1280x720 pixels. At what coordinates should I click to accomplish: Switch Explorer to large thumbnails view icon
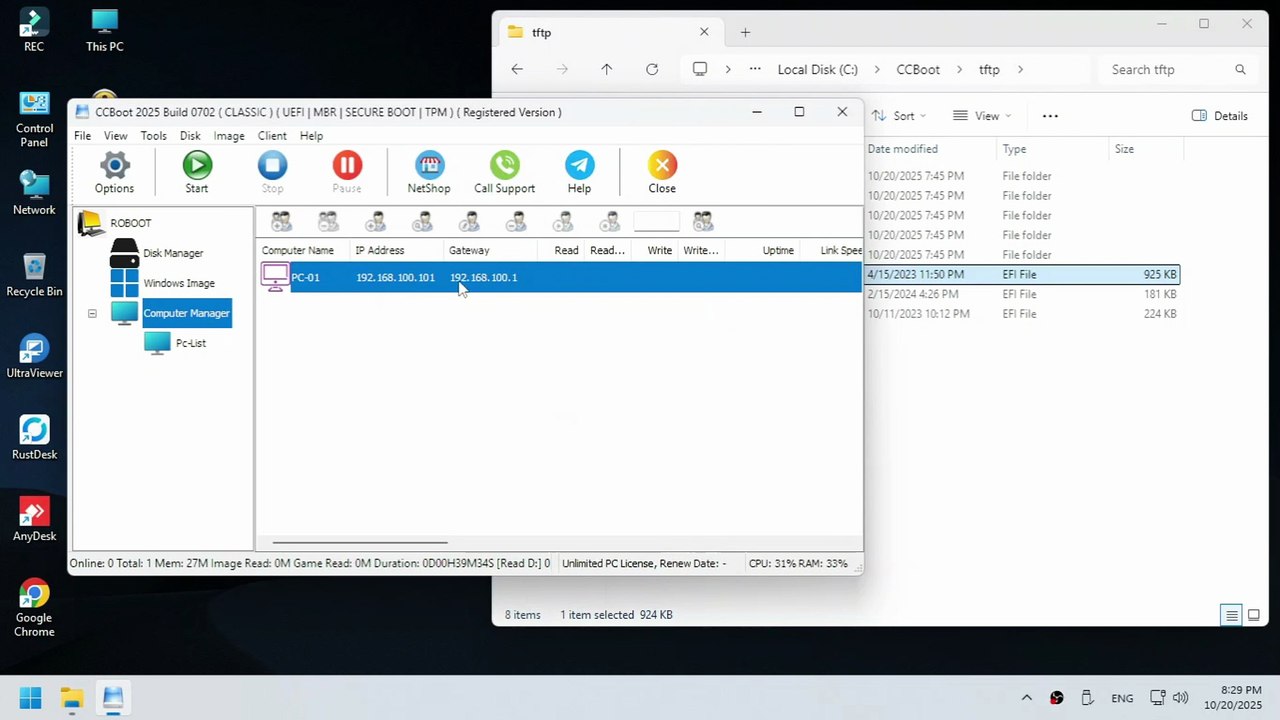1254,615
